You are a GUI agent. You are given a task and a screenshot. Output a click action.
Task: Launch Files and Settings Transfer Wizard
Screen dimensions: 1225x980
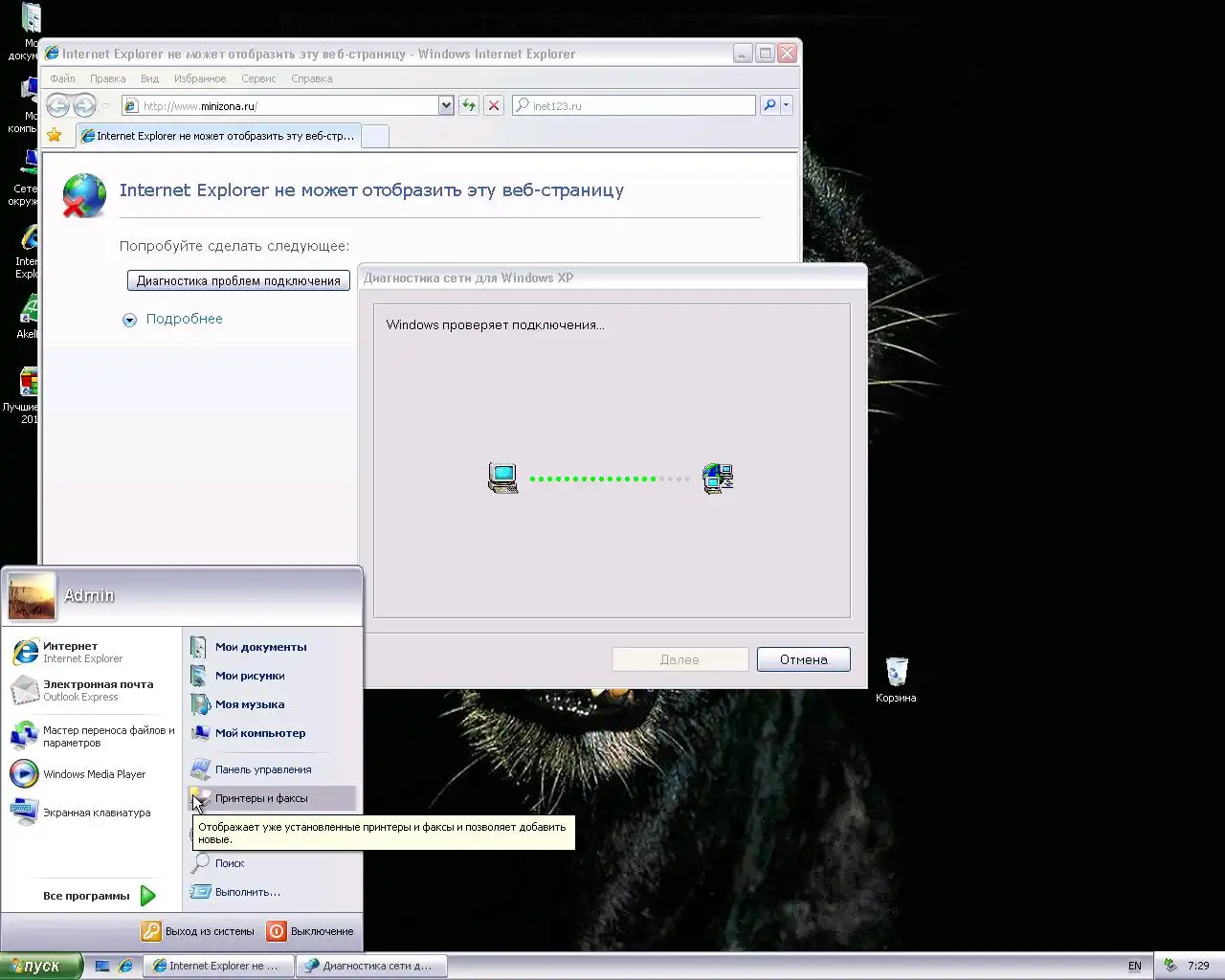tap(92, 736)
